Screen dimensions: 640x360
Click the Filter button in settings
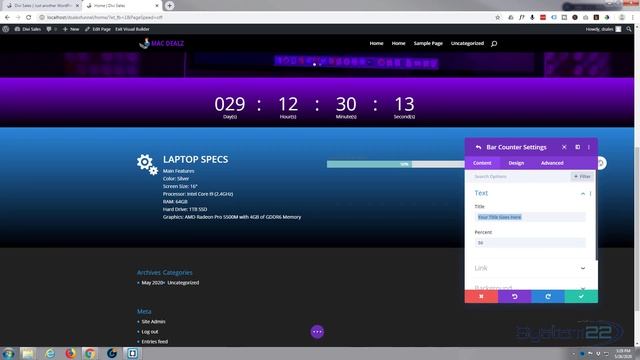click(582, 177)
